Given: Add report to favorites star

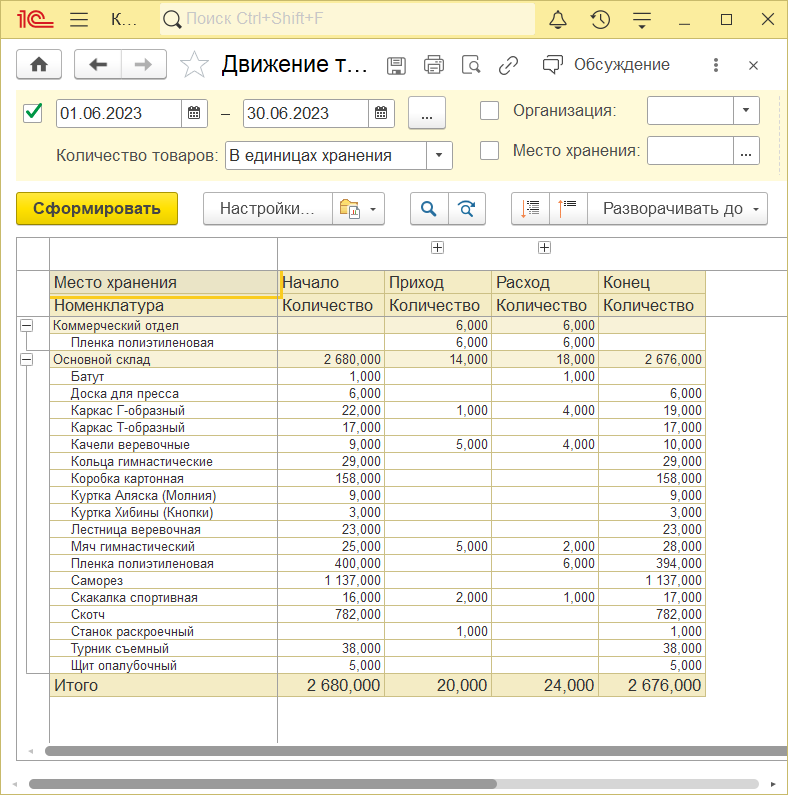Looking at the screenshot, I should (x=194, y=64).
